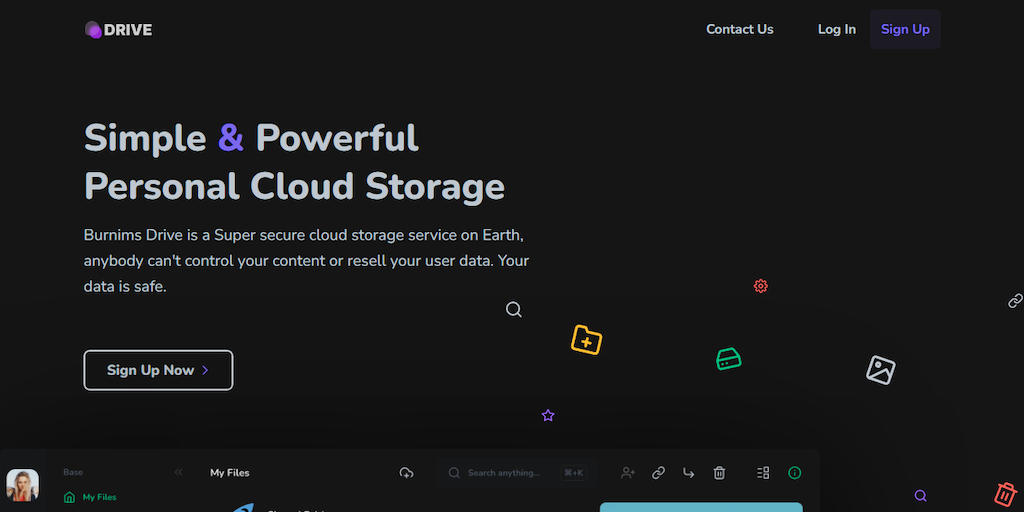Click the red trash bin icon

click(x=1005, y=493)
